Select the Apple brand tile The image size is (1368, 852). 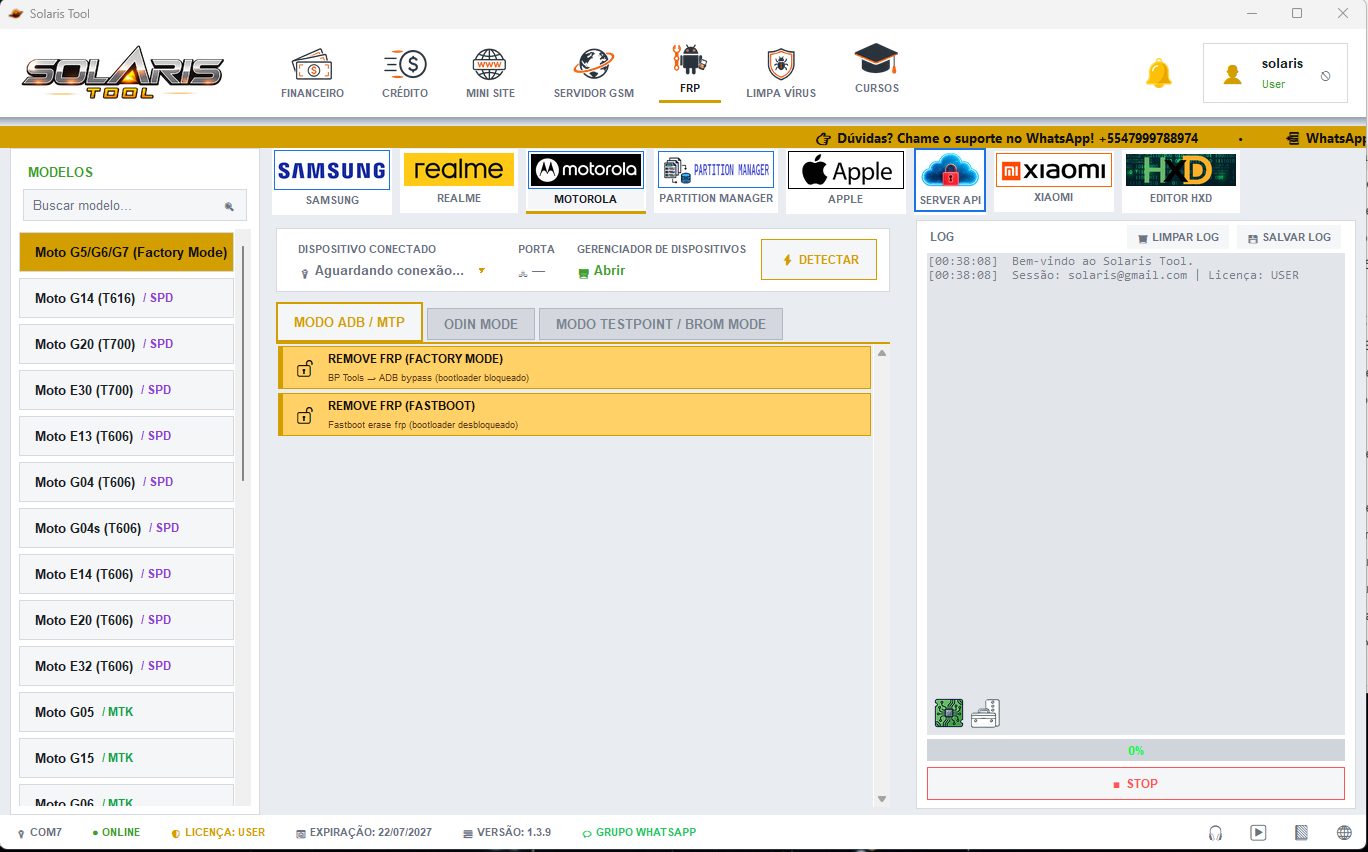845,180
